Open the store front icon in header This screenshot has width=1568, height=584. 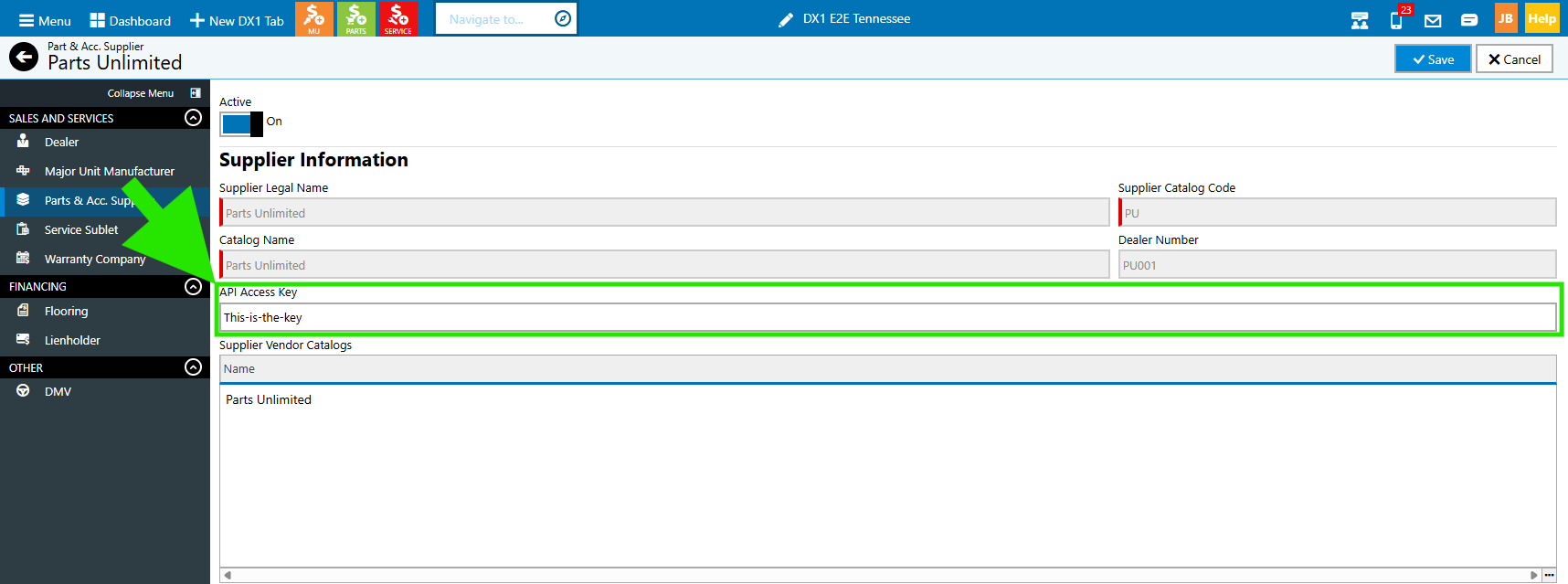pyautogui.click(x=1360, y=20)
